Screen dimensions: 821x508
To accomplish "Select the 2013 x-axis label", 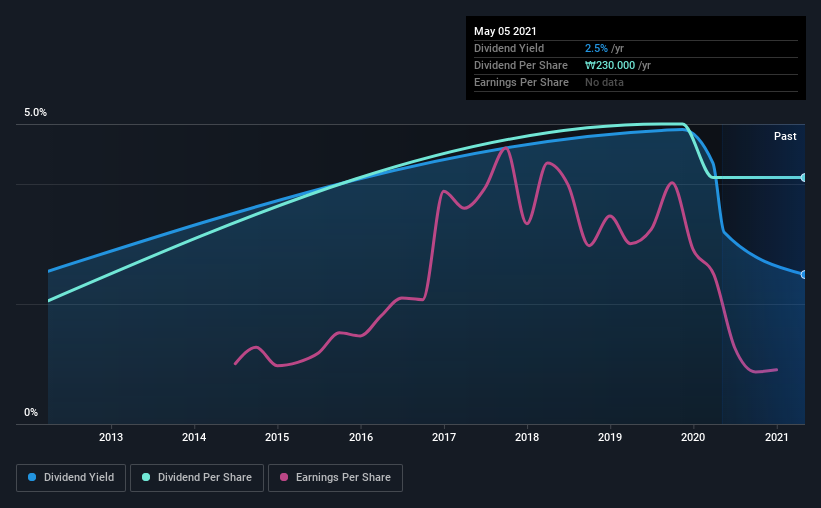I will tap(111, 437).
